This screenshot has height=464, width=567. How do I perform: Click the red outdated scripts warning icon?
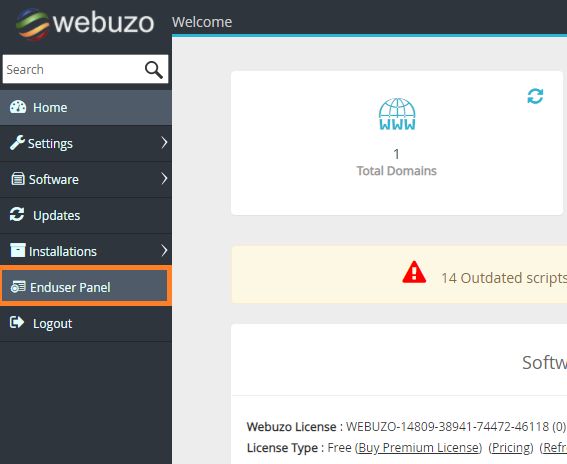(x=414, y=272)
